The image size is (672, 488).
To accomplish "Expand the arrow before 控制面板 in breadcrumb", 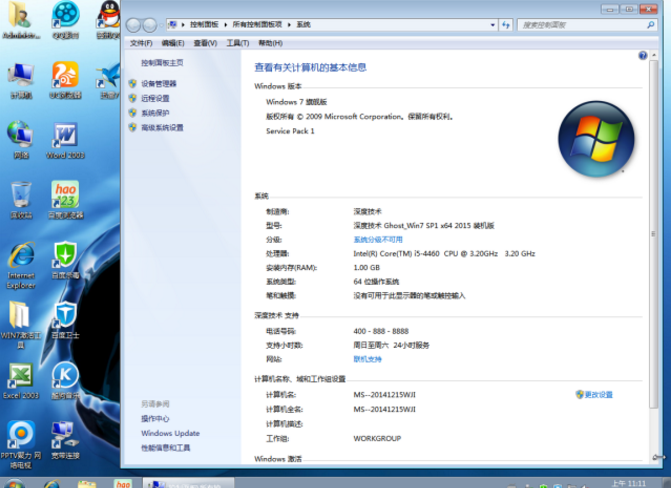I will 183,25.
